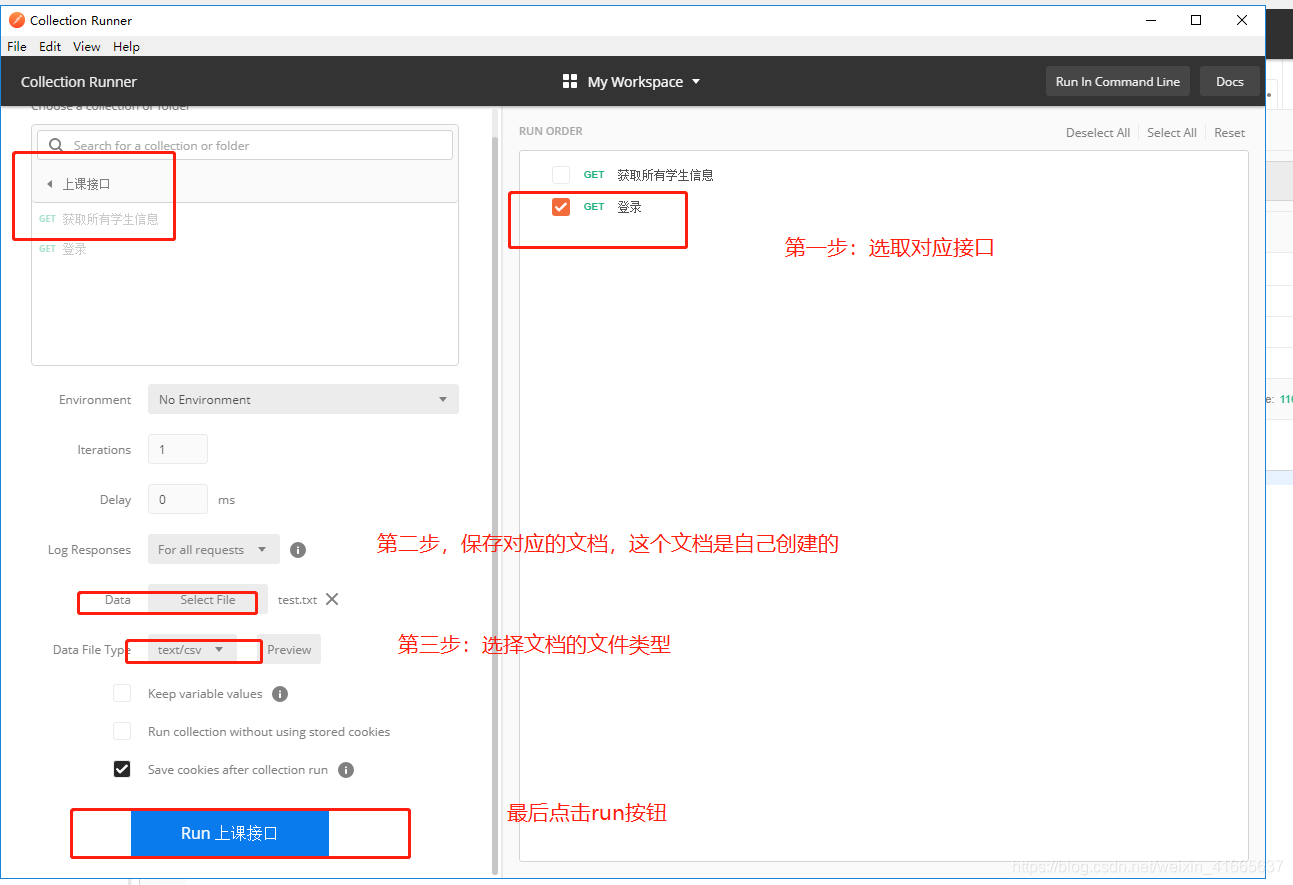Open the View menu
Viewport: 1293px width, 885px height.
(x=87, y=46)
